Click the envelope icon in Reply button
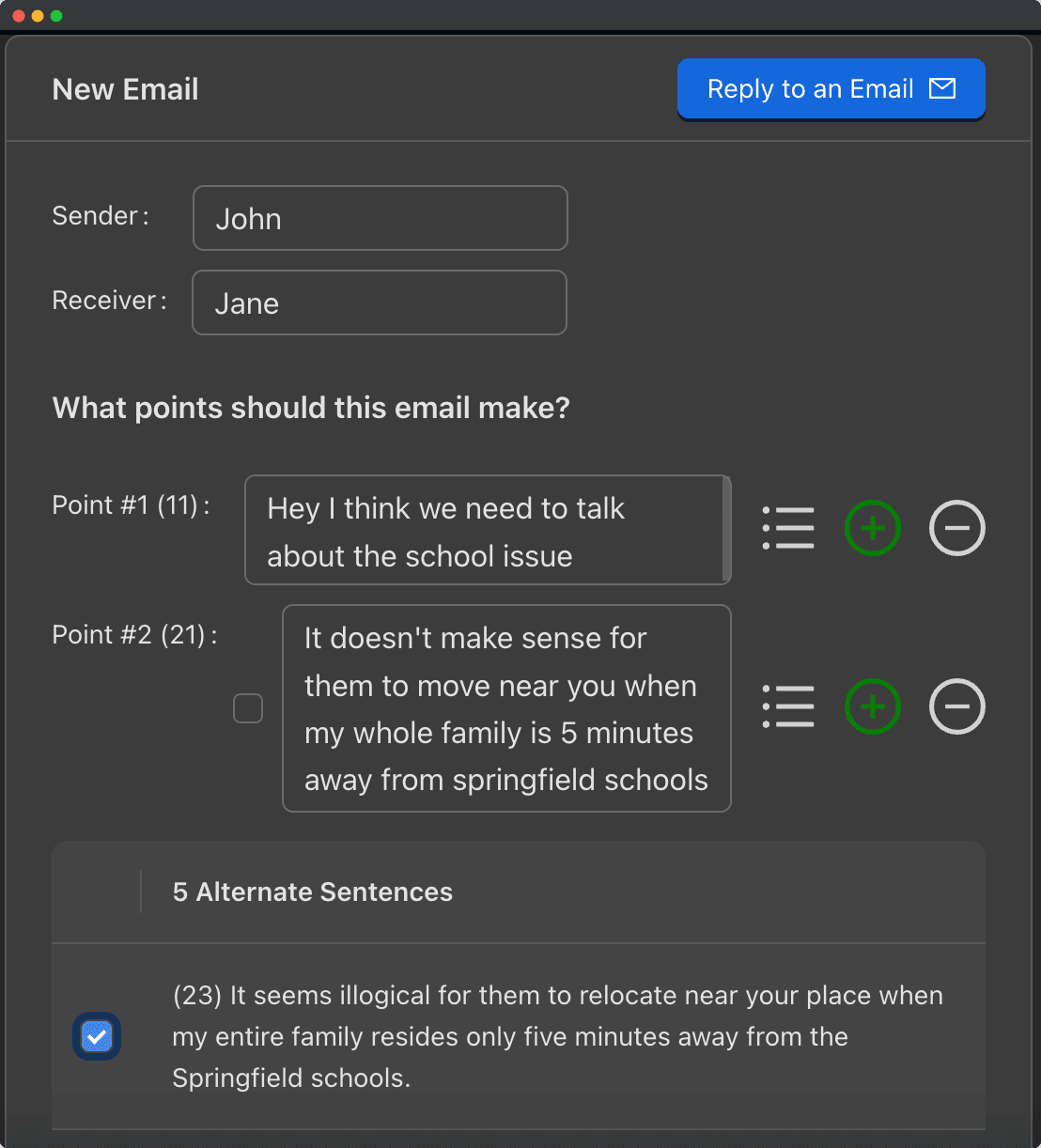This screenshot has height=1148, width=1041. pos(942,88)
